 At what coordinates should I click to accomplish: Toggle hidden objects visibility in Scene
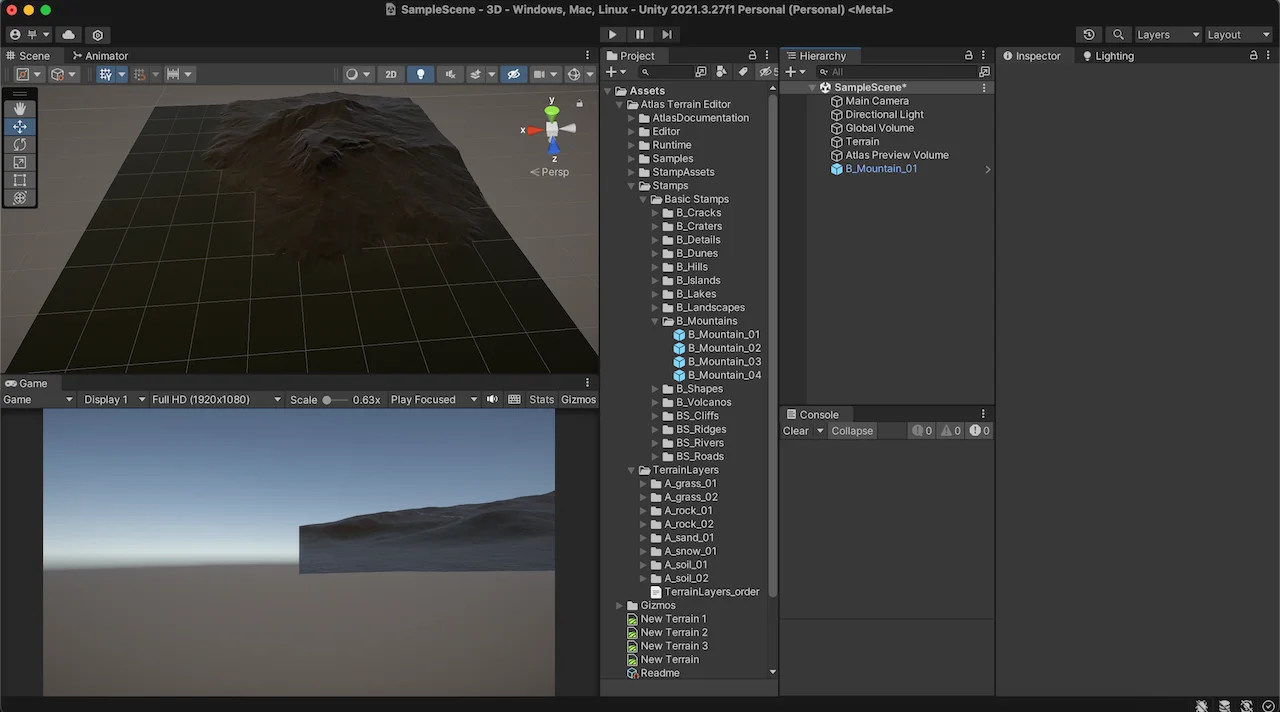tap(513, 74)
